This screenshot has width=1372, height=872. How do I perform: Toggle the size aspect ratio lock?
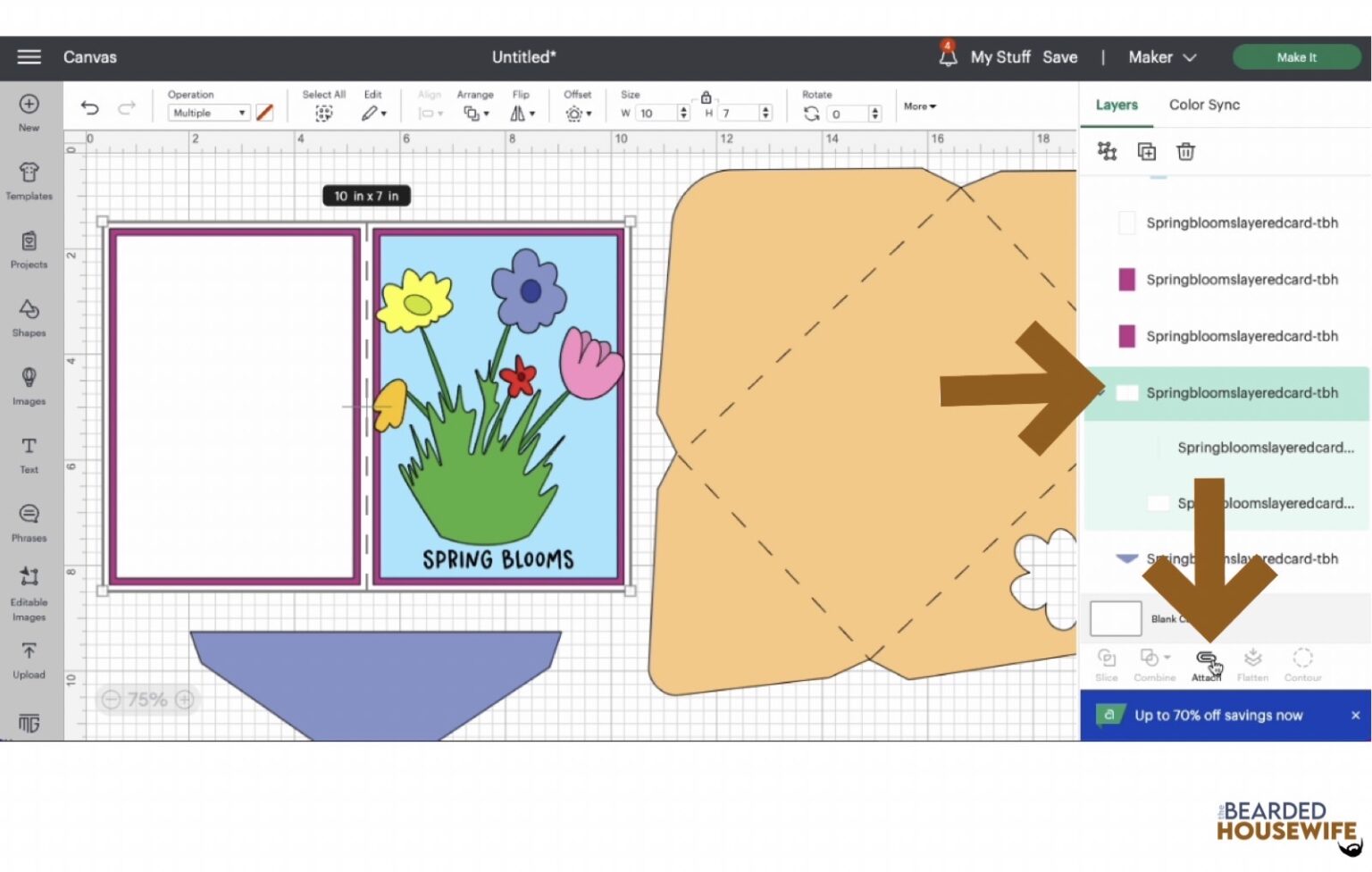point(707,96)
